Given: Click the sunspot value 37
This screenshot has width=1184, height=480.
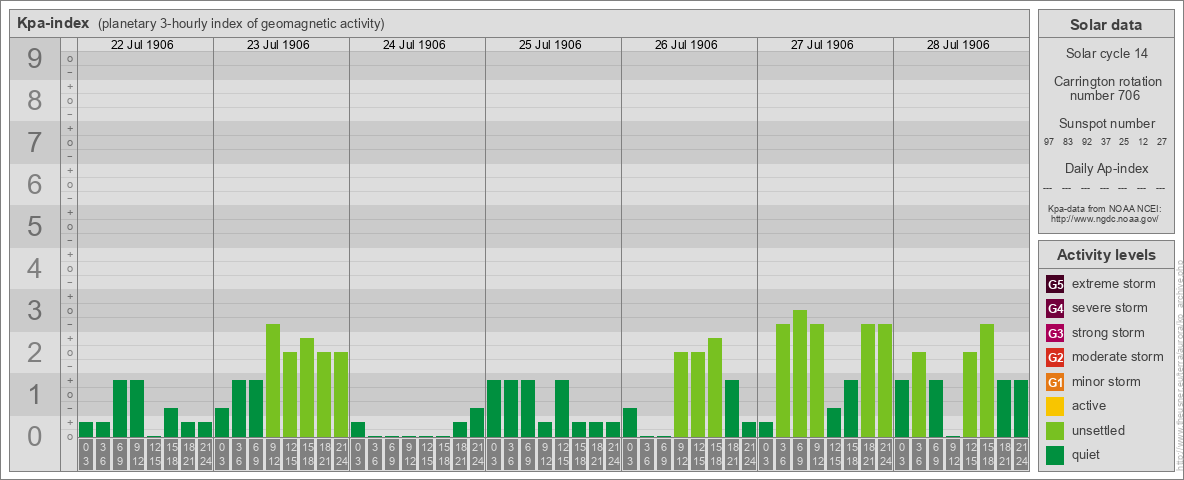Looking at the screenshot, I should 1105,142.
